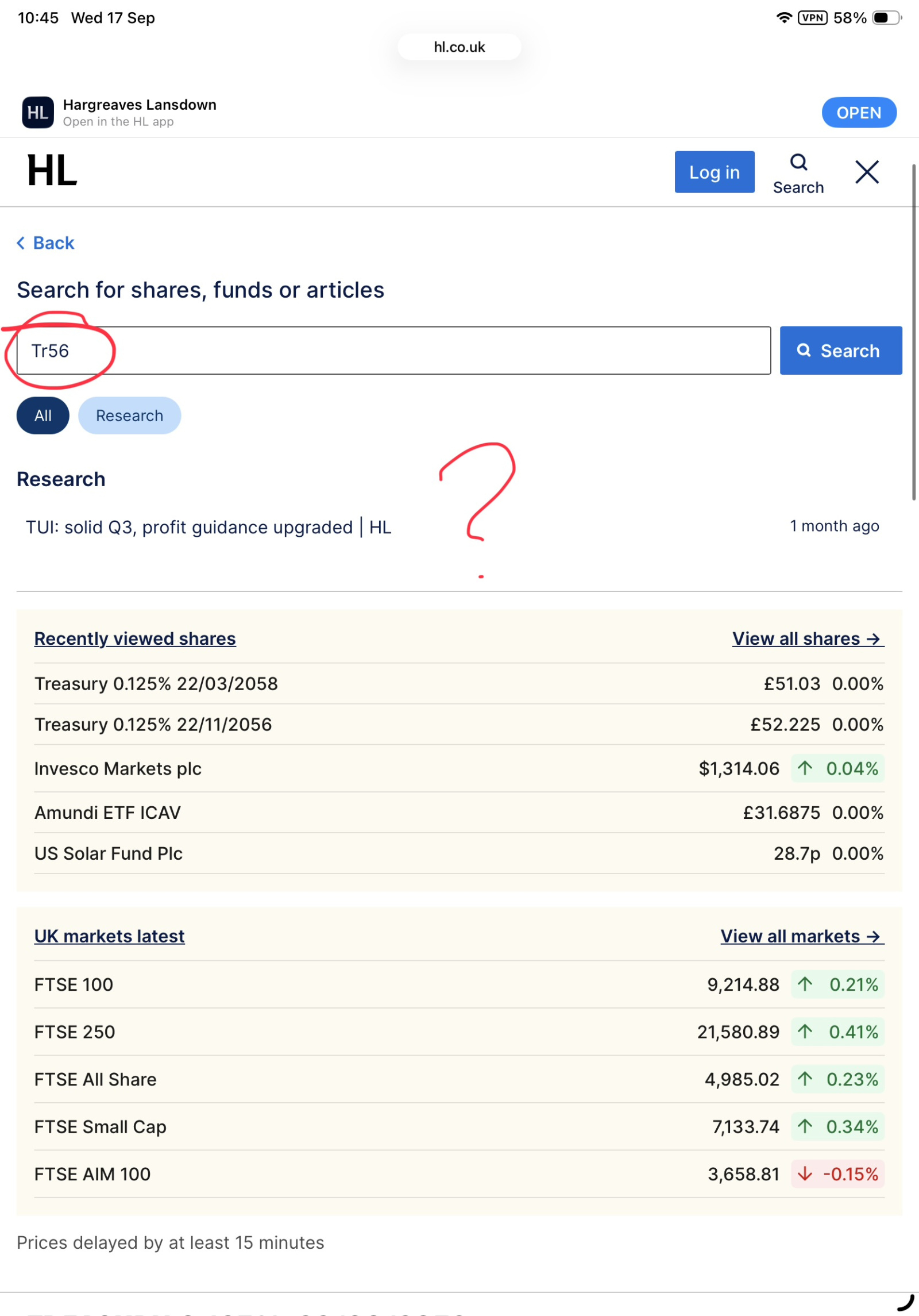The image size is (919, 1316).
Task: Click the search input field containing Tr56
Action: 393,351
